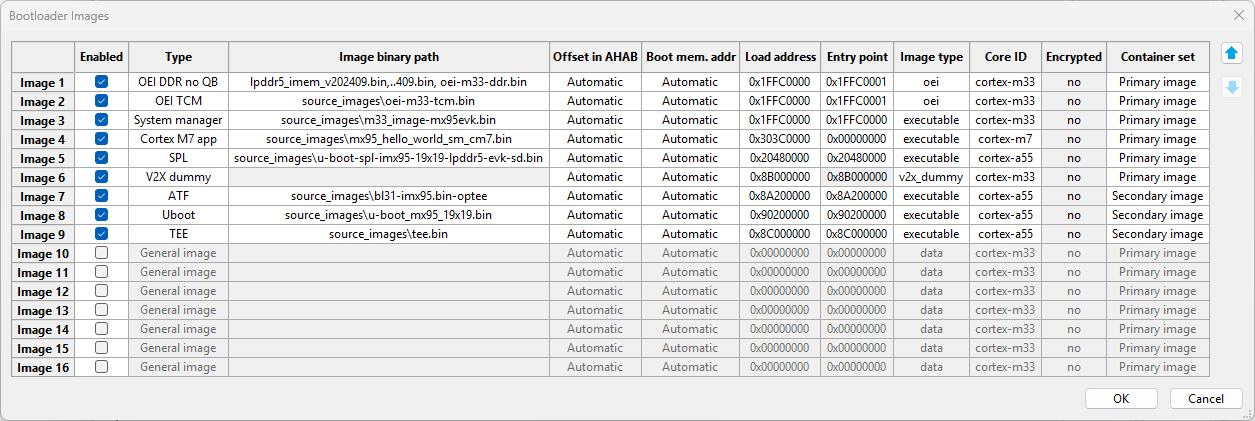Open Container set cell for Image 7
Viewport: 1255px width, 421px height.
1157,196
